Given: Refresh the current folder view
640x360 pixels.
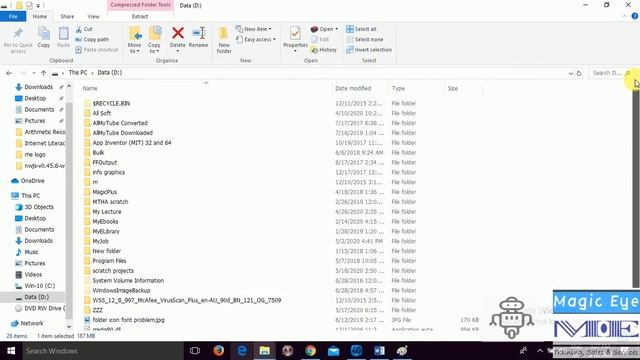Looking at the screenshot, I should pyautogui.click(x=579, y=73).
